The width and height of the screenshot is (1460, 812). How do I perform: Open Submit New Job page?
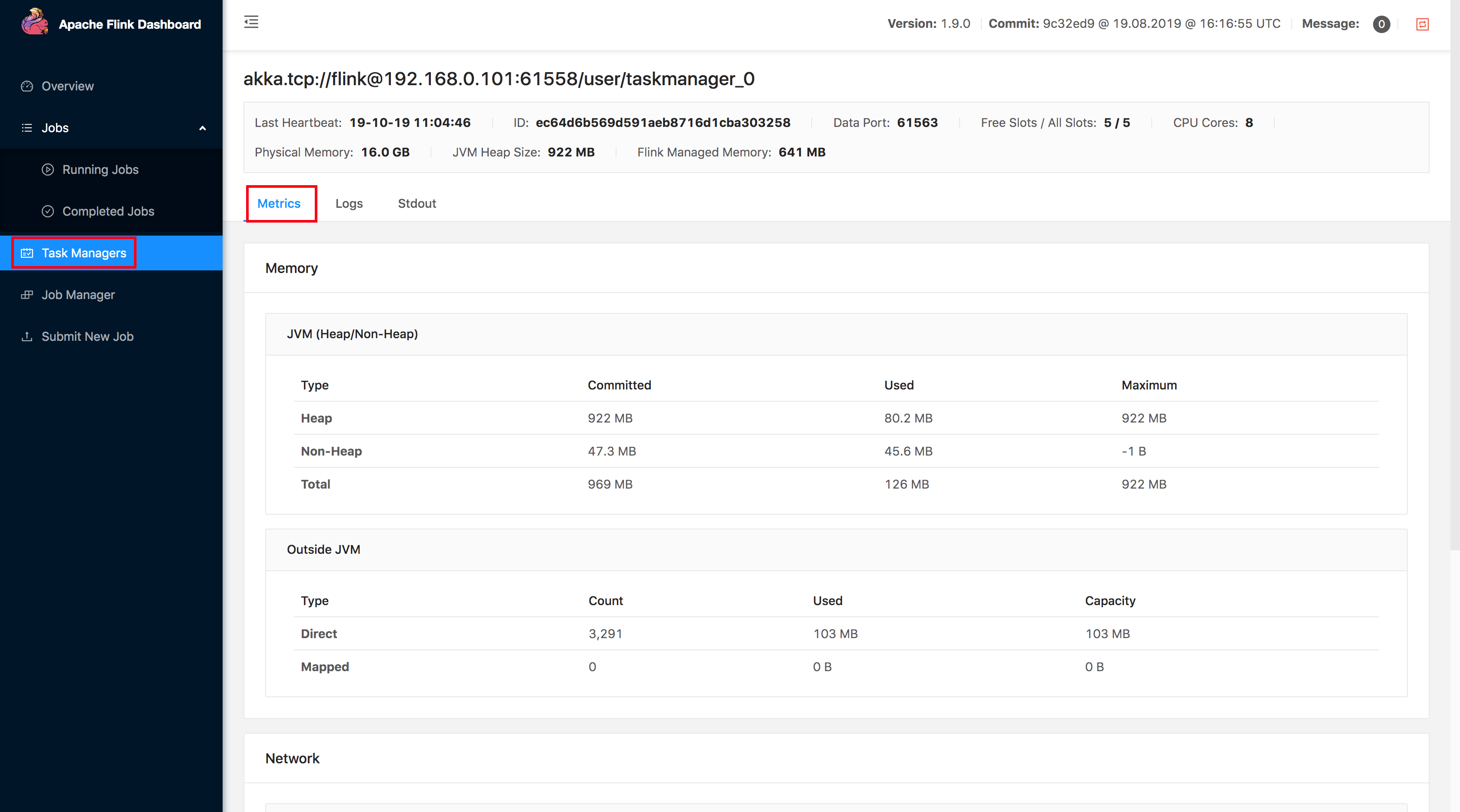tap(87, 336)
